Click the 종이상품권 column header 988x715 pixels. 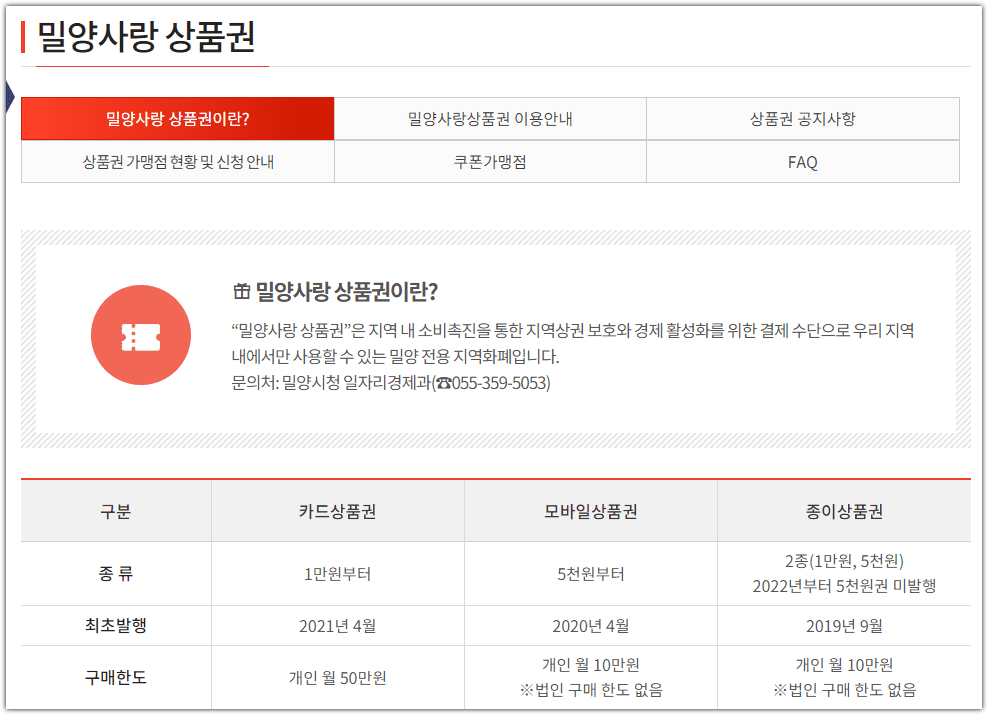844,510
